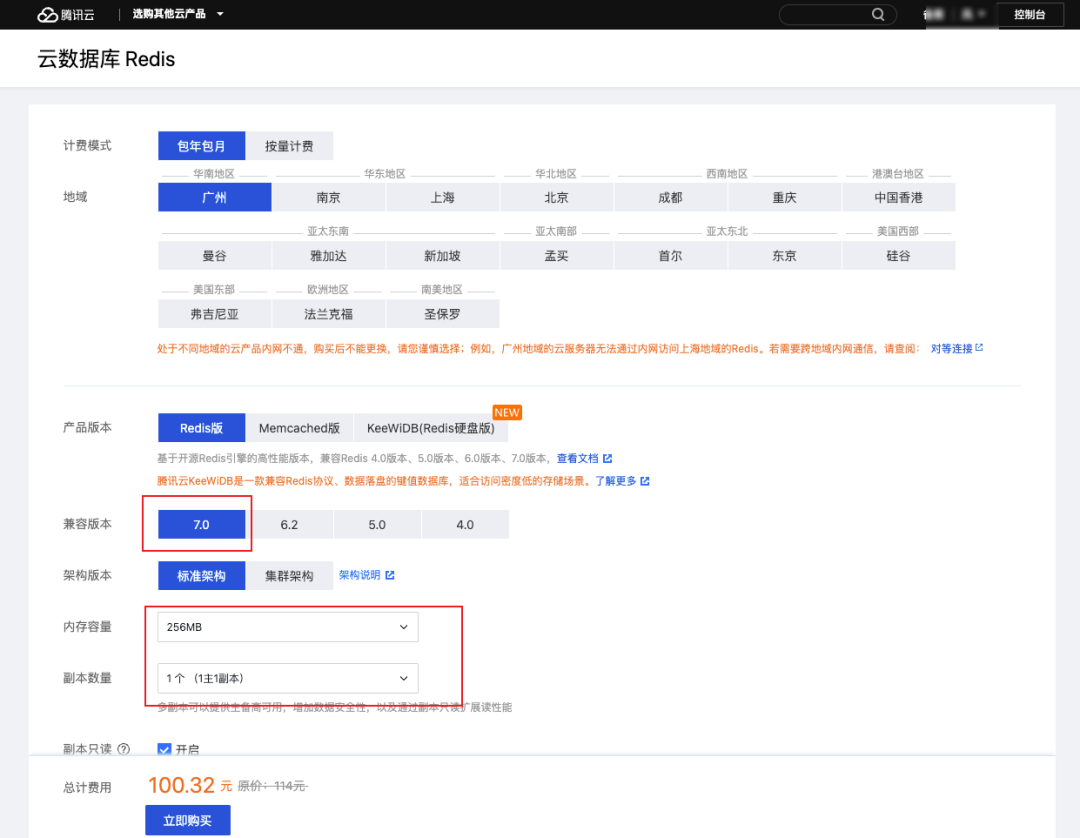Choose the 首尔 region
The height and width of the screenshot is (838, 1080).
[670, 255]
